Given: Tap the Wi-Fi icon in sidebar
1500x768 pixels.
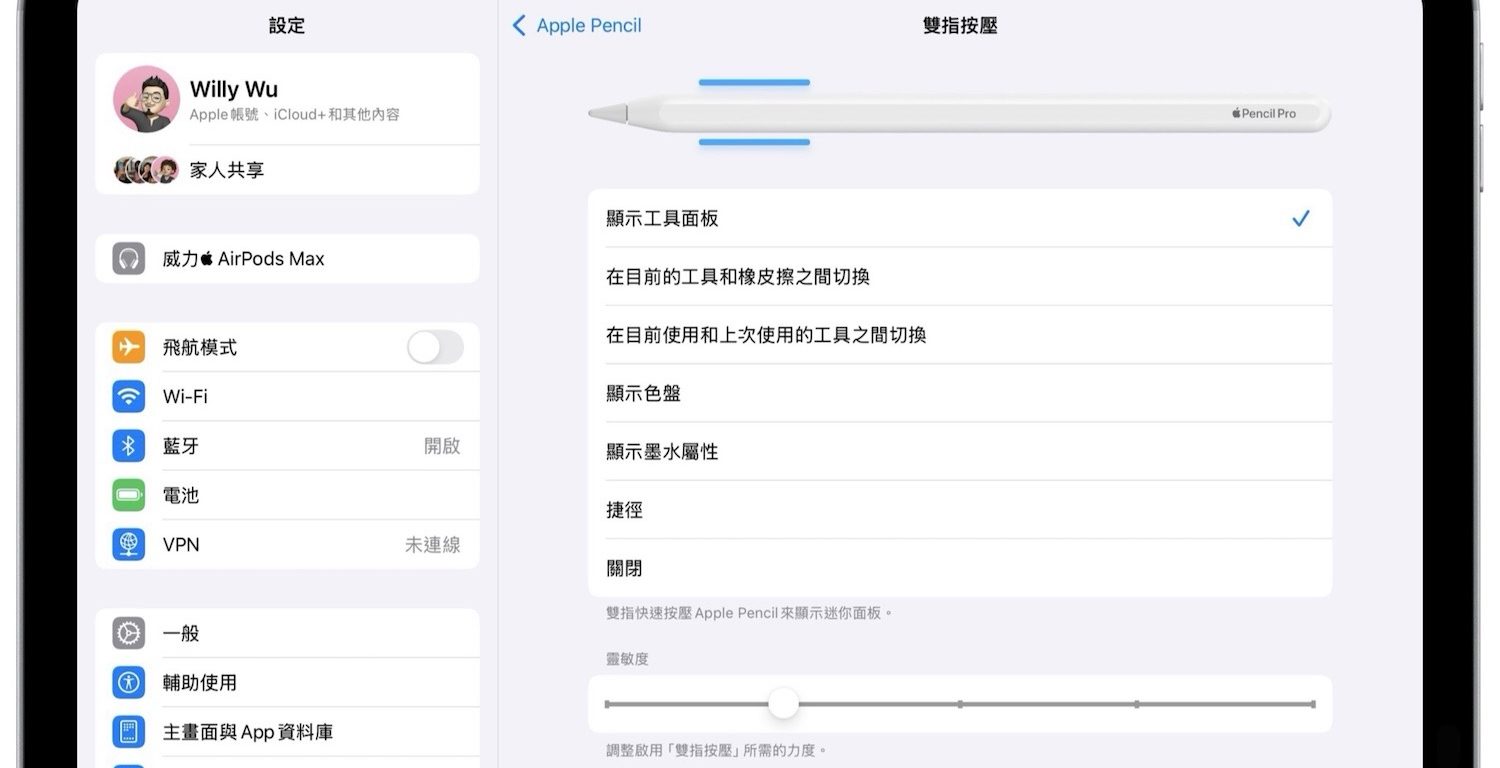Looking at the screenshot, I should tap(129, 396).
